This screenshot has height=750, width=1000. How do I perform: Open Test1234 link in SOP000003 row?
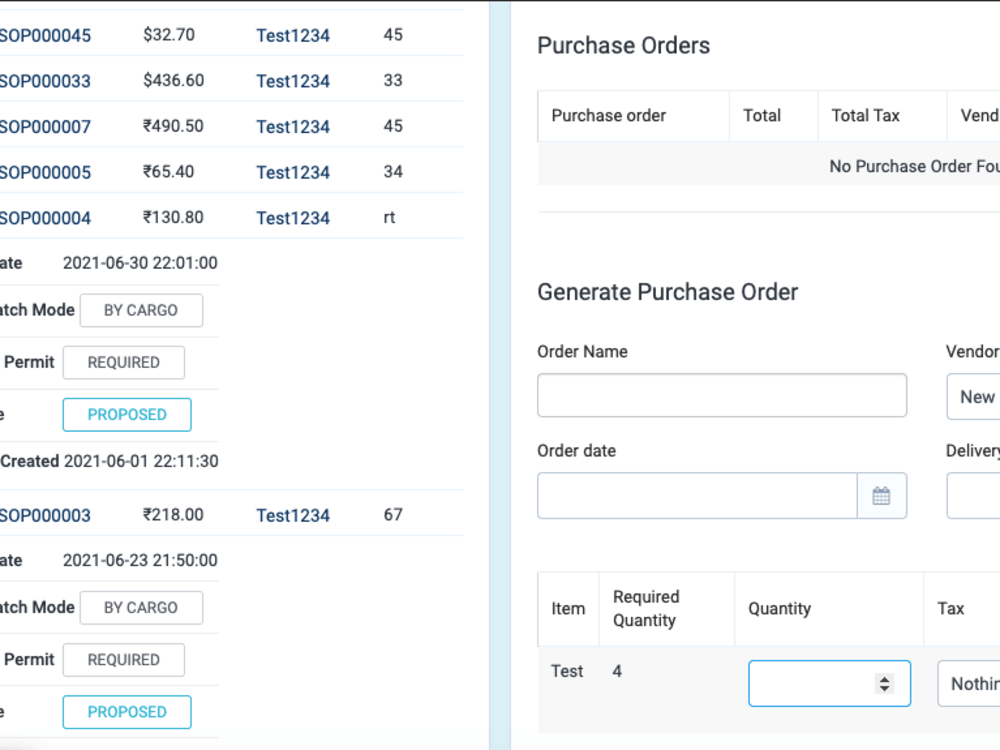pyautogui.click(x=293, y=515)
